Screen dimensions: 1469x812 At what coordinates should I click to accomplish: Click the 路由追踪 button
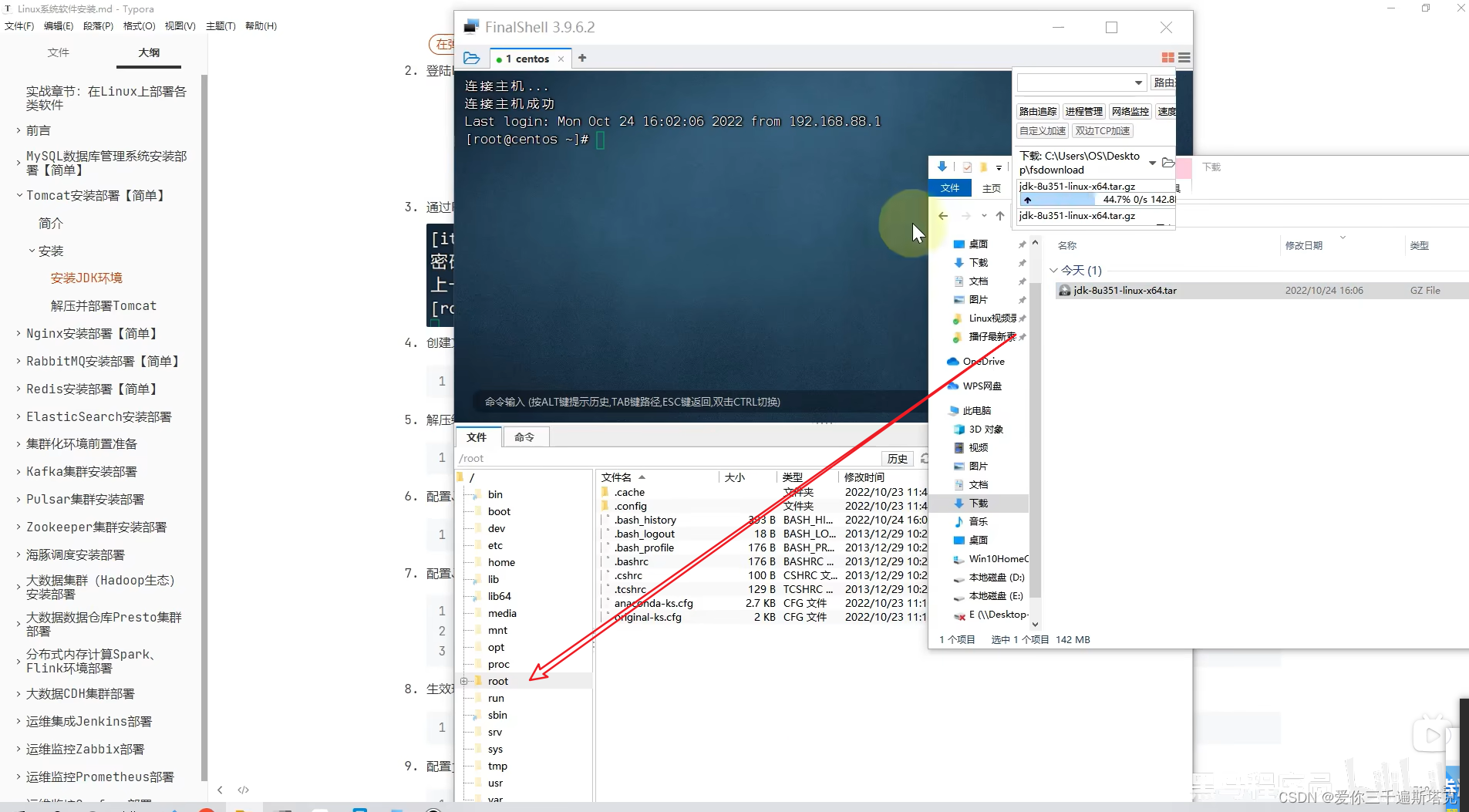(x=1038, y=112)
